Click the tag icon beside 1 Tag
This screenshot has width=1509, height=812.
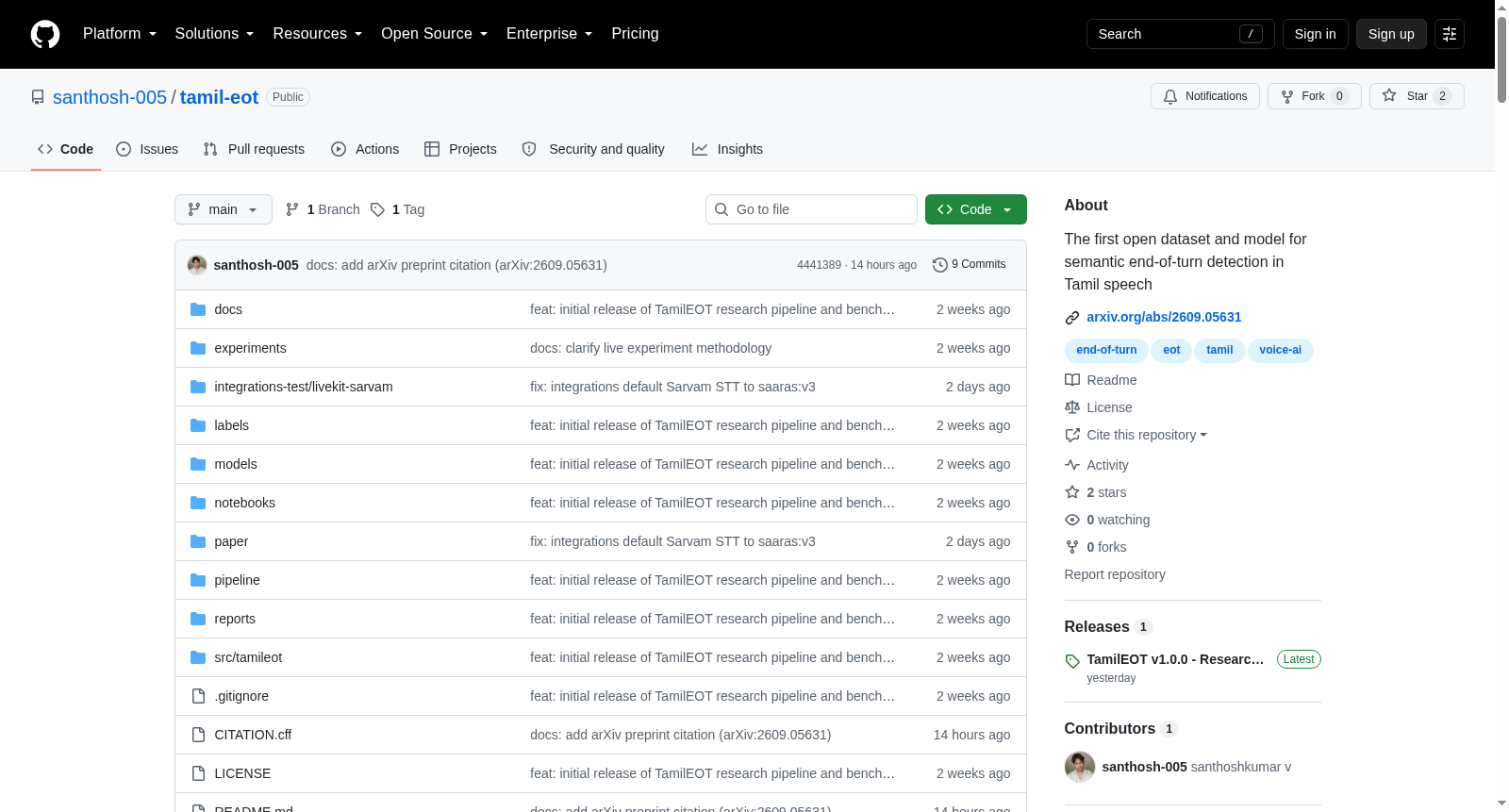point(377,209)
